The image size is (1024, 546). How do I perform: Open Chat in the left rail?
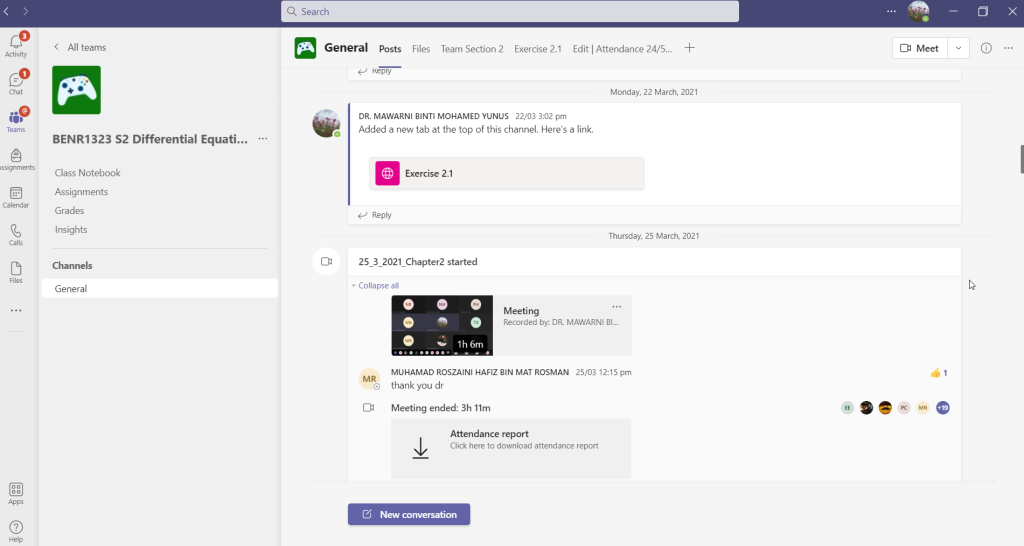click(x=16, y=83)
